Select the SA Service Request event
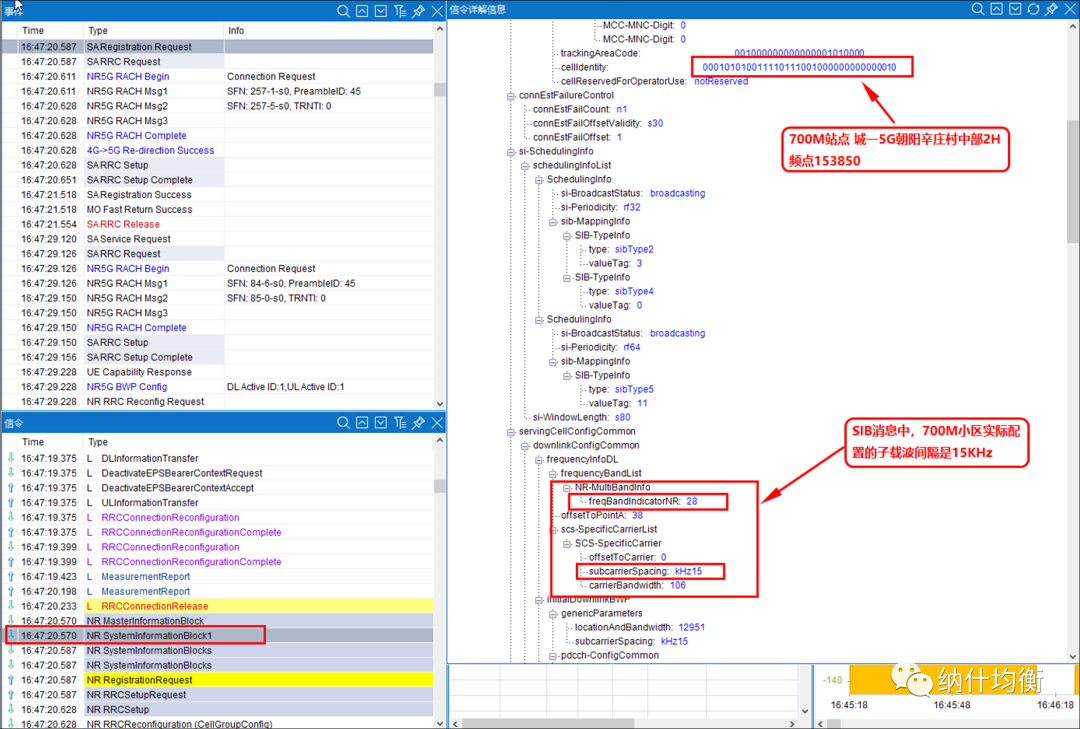This screenshot has width=1080, height=729. click(217, 239)
